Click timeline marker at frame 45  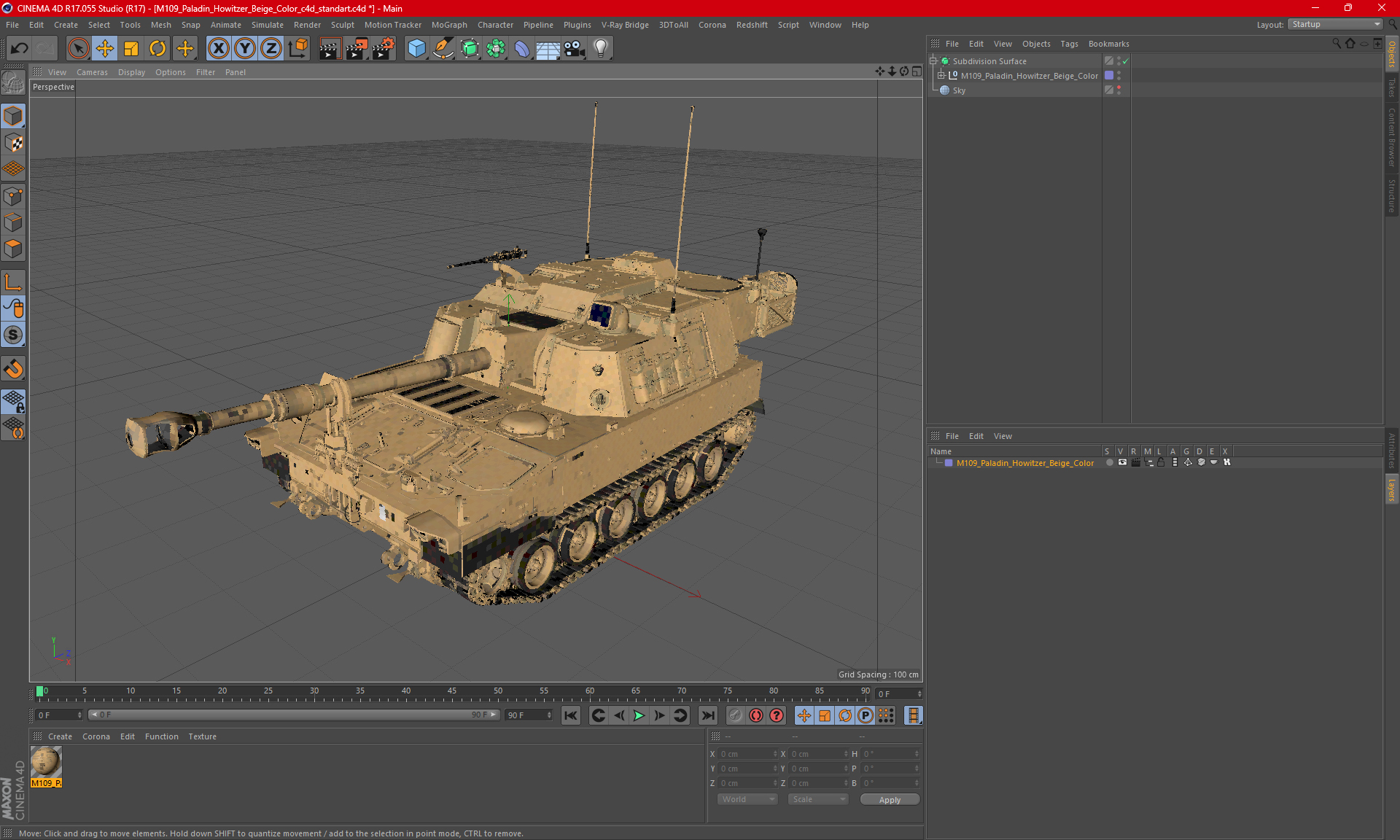tap(451, 692)
